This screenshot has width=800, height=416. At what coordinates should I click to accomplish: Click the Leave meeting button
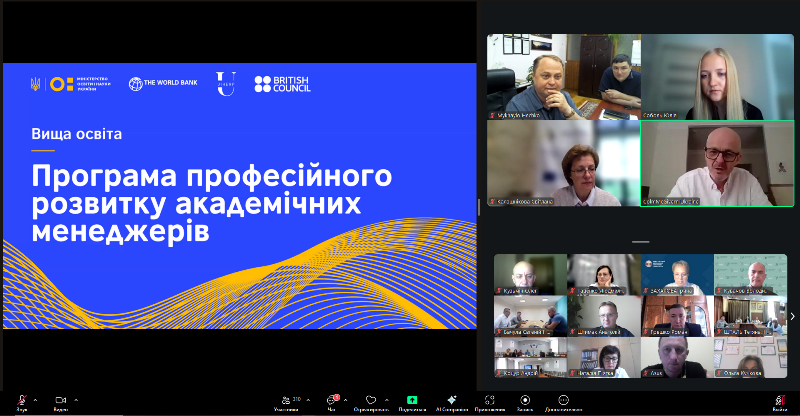click(x=780, y=401)
